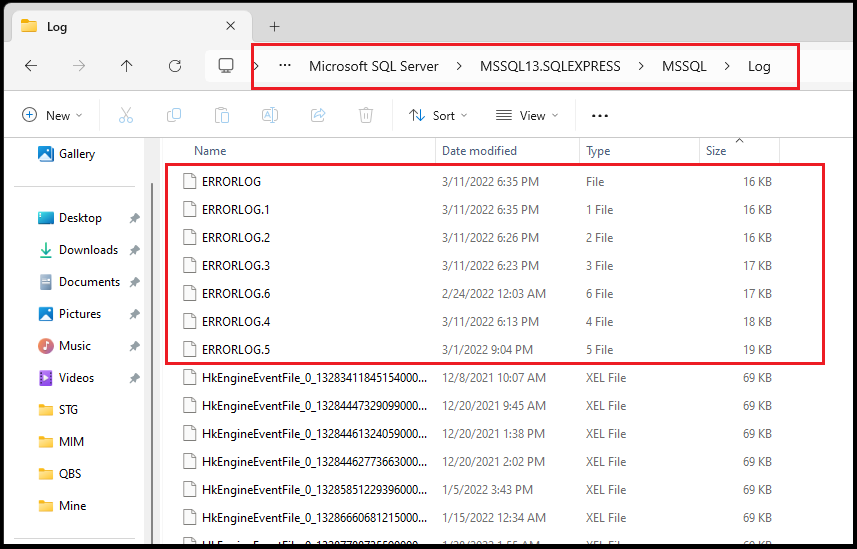Screen dimensions: 857x549
Task: Click the Up directory arrow
Action: [x=126, y=66]
